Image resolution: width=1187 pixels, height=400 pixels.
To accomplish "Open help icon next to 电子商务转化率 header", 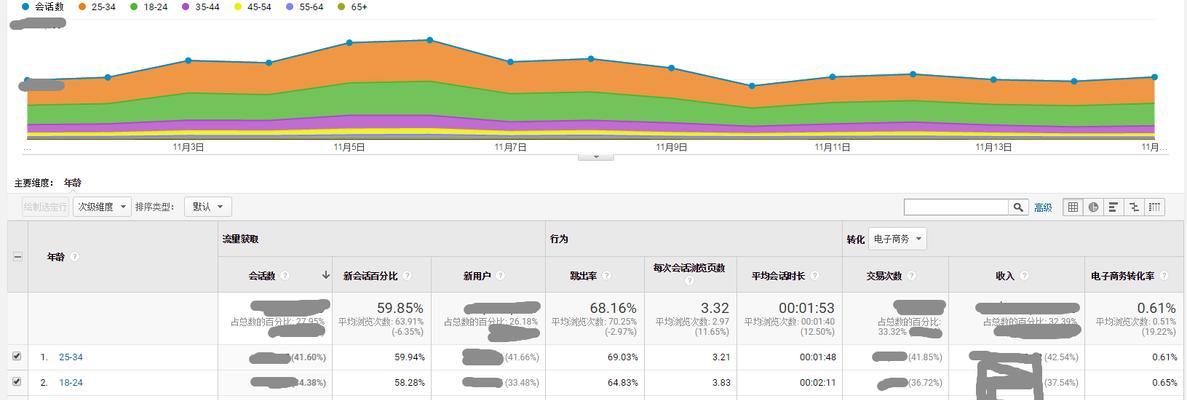I will 1162,276.
